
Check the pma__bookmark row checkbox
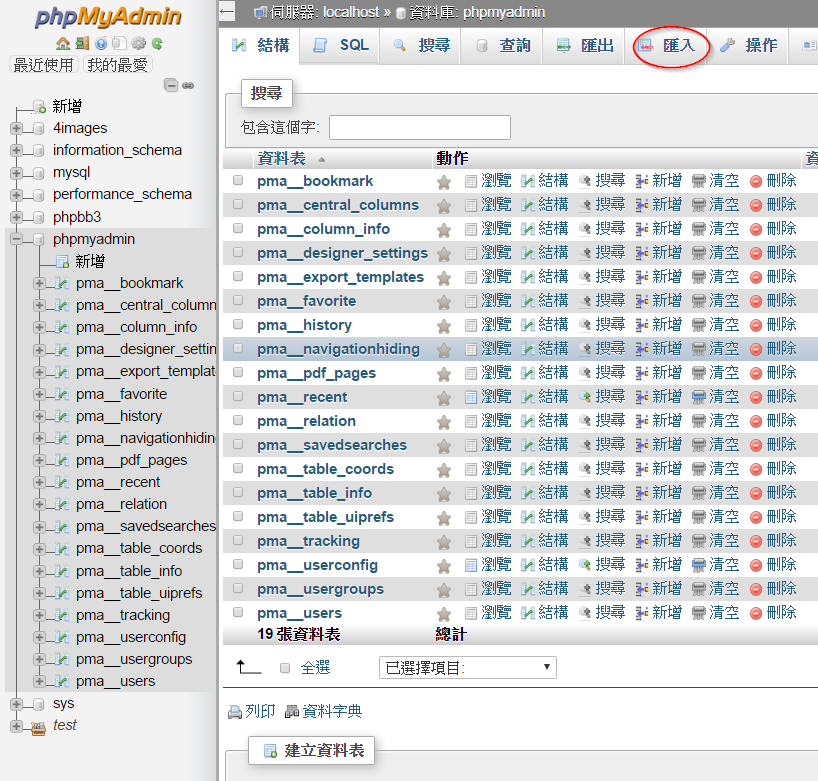[x=238, y=181]
